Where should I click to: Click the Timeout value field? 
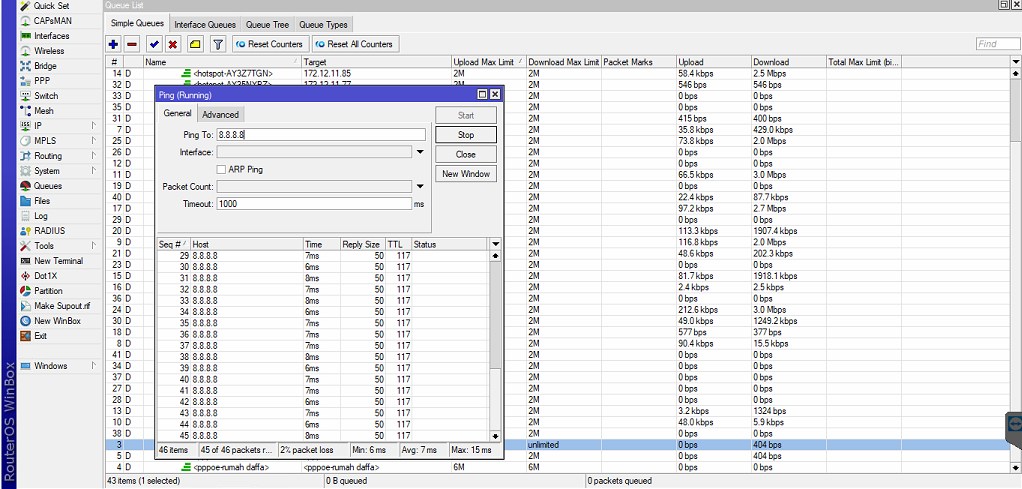pos(314,204)
